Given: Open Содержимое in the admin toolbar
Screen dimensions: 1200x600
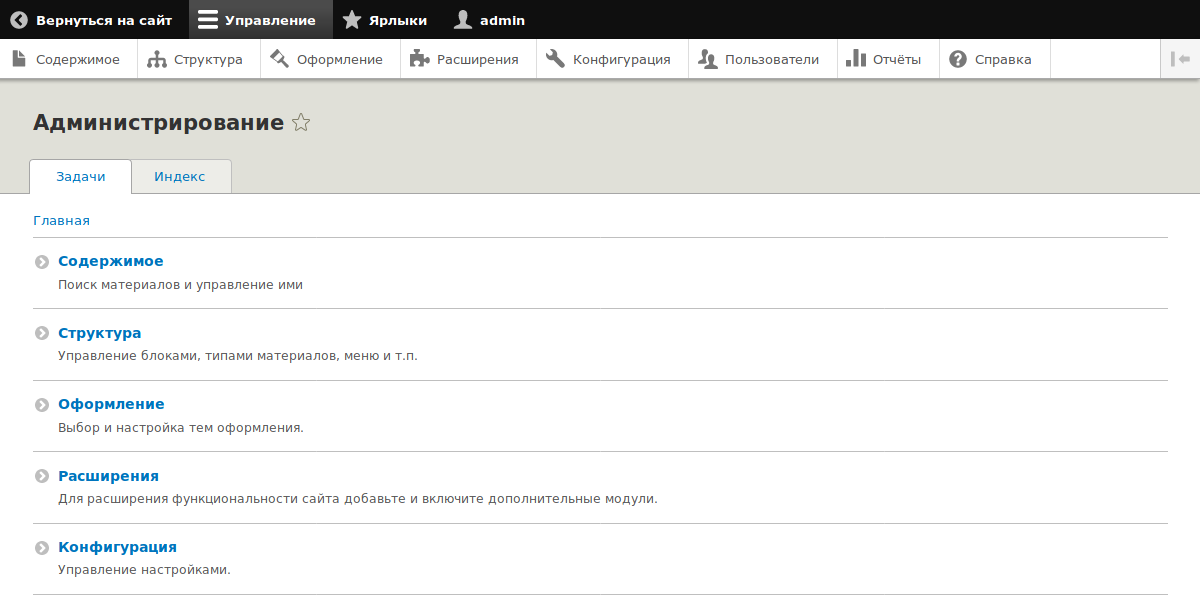Looking at the screenshot, I should 66,59.
